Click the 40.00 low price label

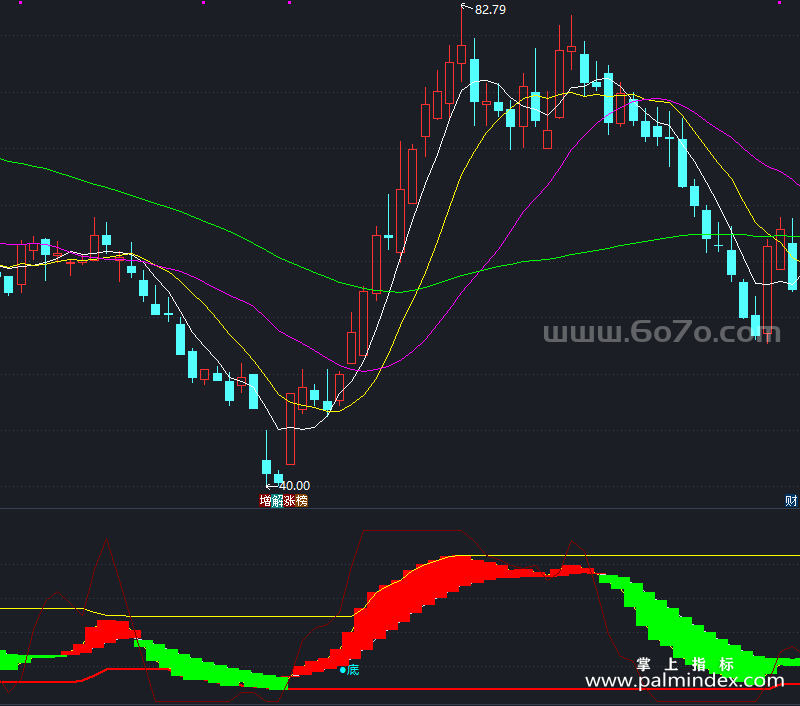tap(294, 486)
